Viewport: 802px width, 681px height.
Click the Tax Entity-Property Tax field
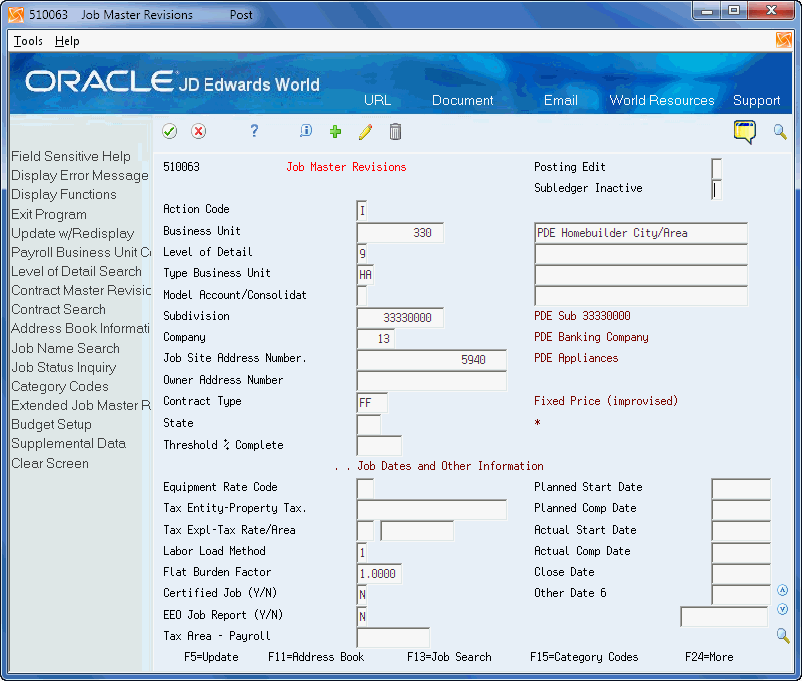point(432,510)
